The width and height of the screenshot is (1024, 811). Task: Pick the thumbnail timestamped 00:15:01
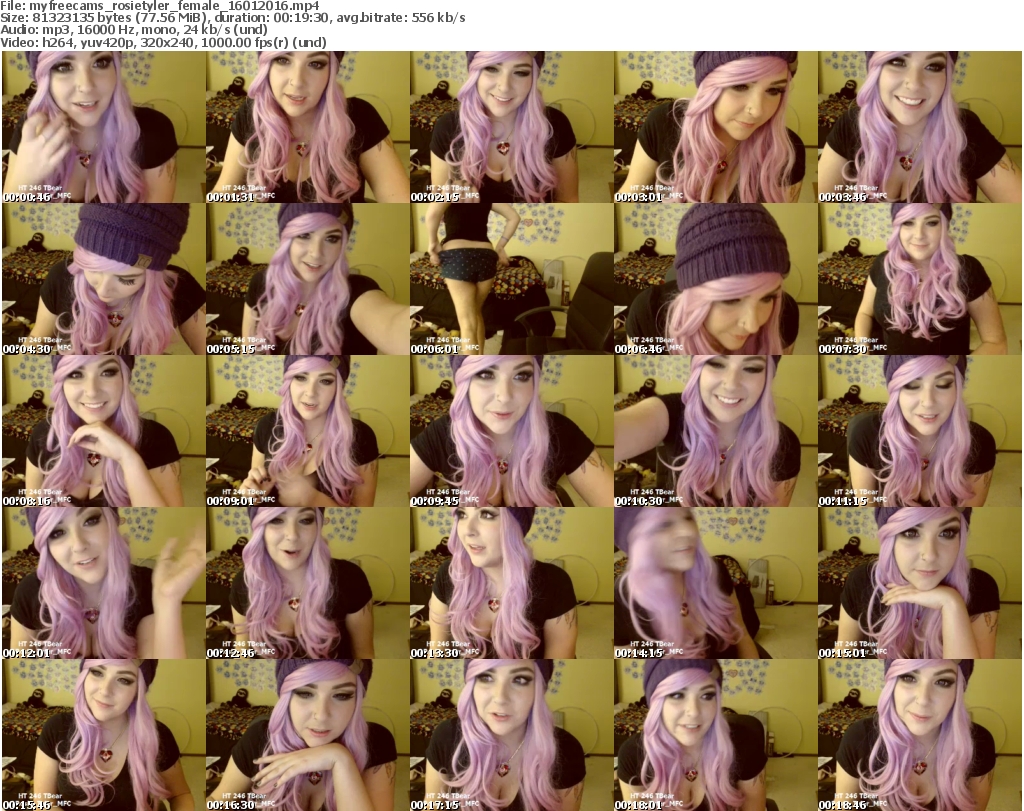(920, 583)
